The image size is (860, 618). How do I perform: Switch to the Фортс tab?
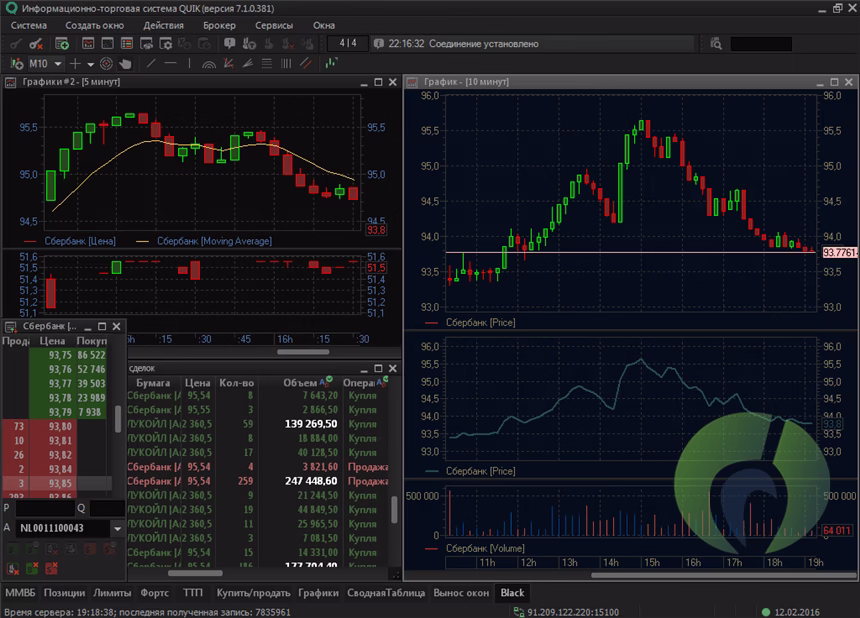pyautogui.click(x=155, y=593)
